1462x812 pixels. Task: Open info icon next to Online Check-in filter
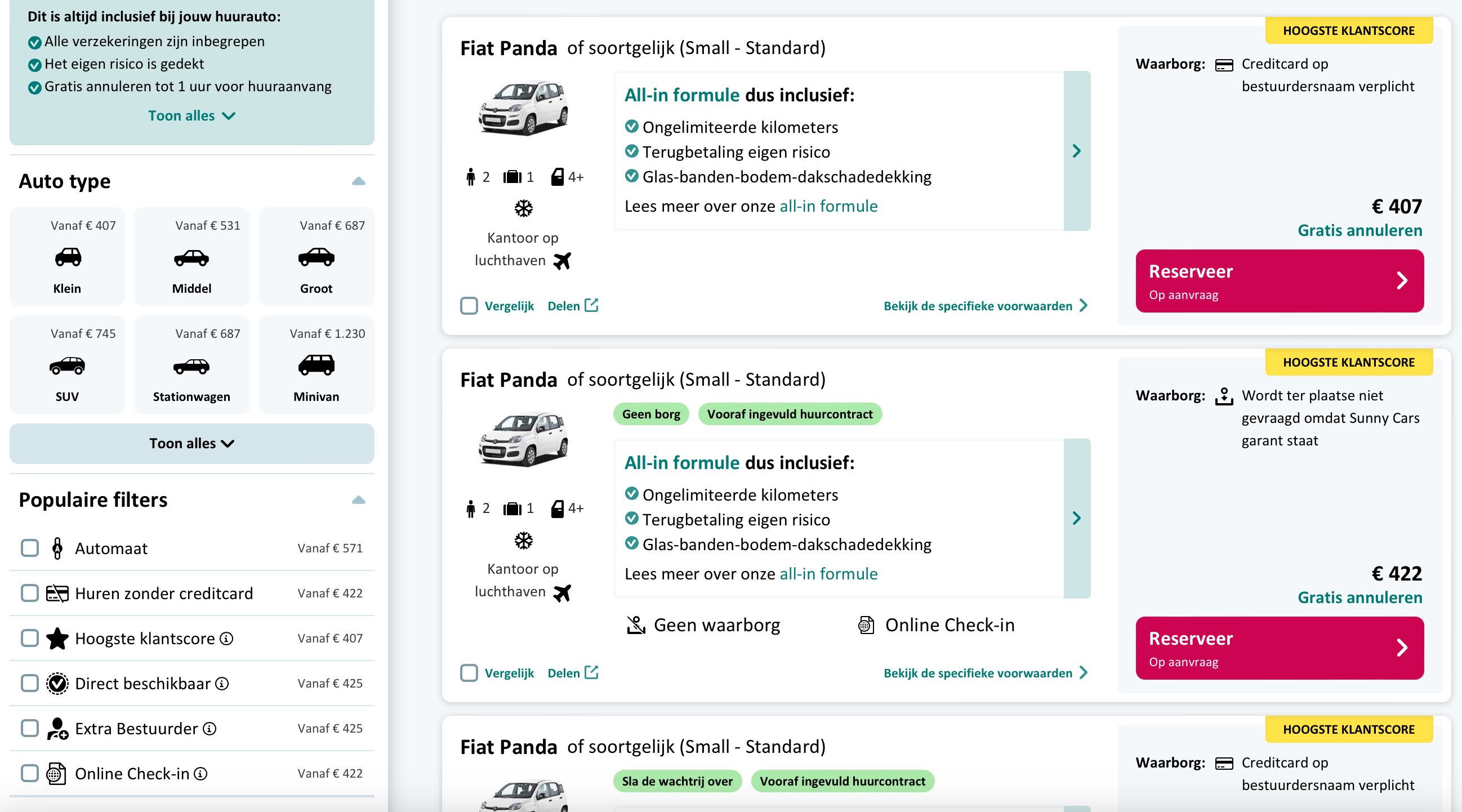[200, 774]
